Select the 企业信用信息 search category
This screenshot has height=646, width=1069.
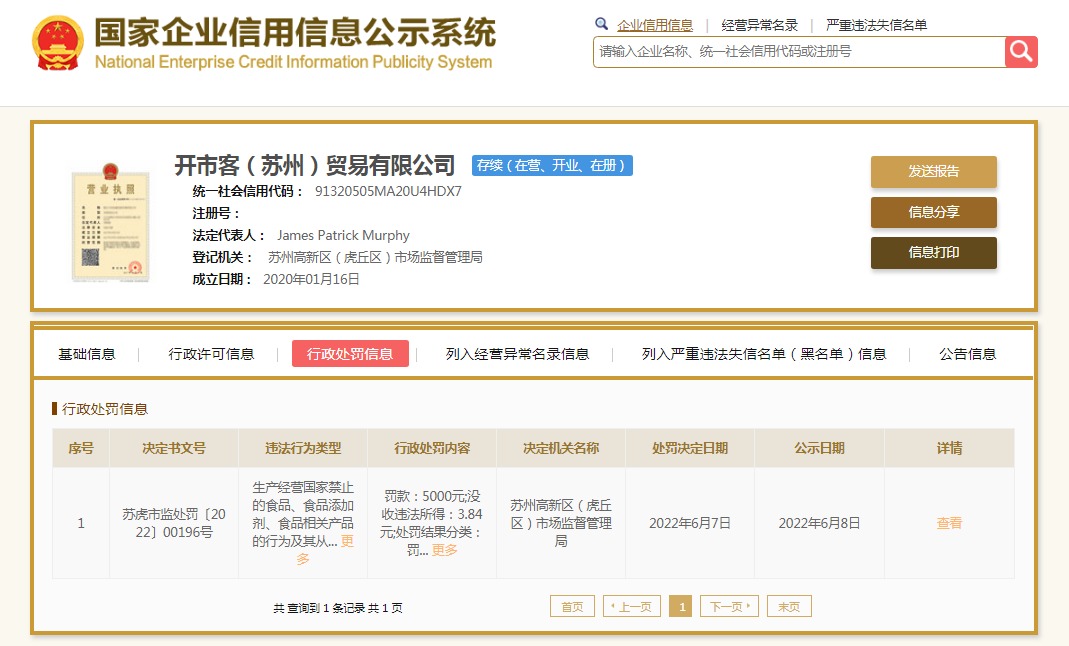pos(654,25)
